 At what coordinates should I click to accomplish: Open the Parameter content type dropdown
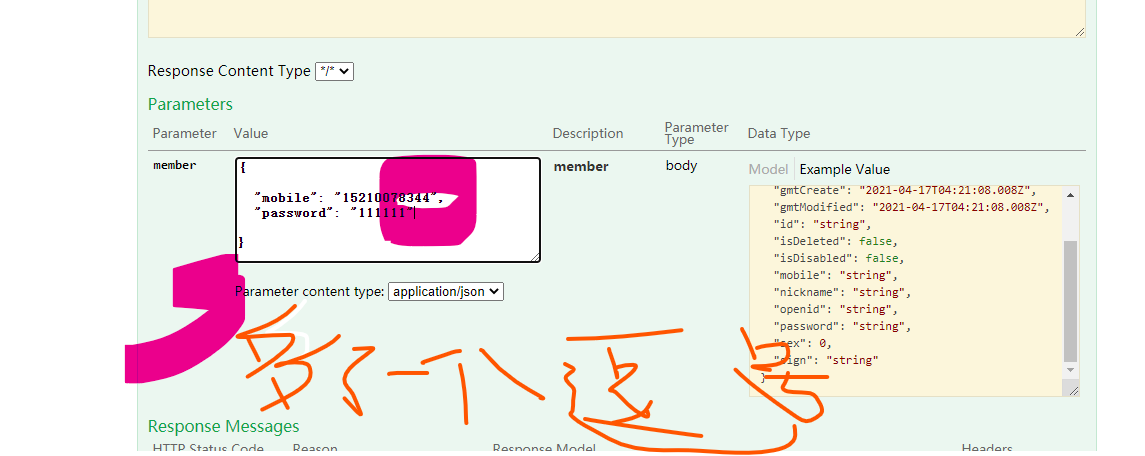[445, 292]
